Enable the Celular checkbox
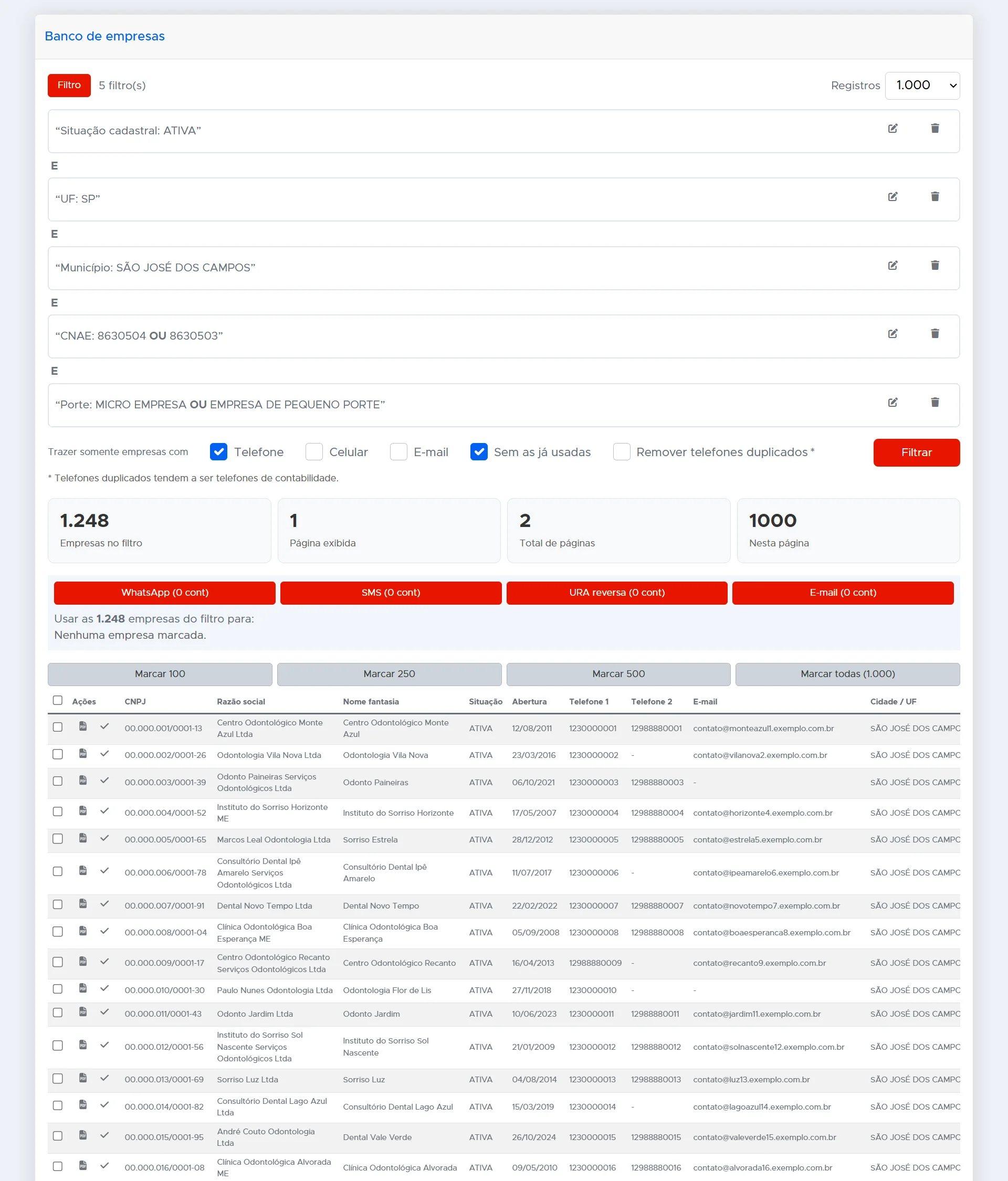1008x1181 pixels. (x=314, y=451)
